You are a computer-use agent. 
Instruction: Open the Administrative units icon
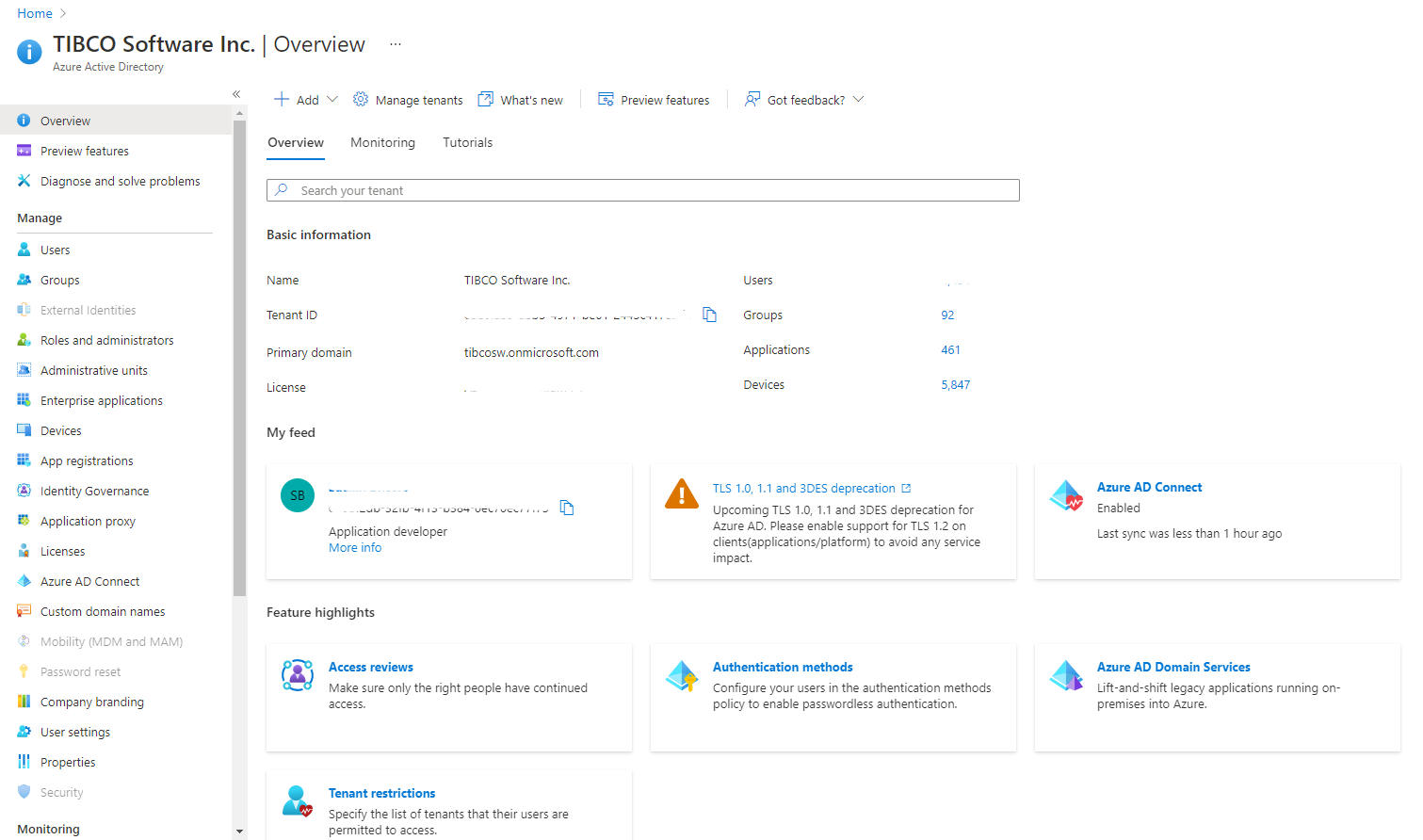tap(24, 370)
